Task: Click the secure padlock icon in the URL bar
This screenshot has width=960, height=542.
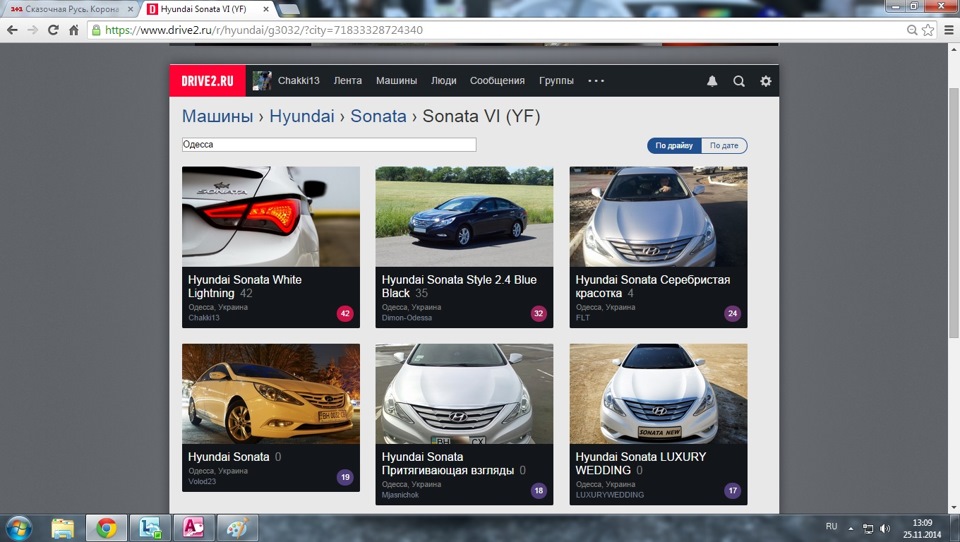Action: tap(96, 30)
